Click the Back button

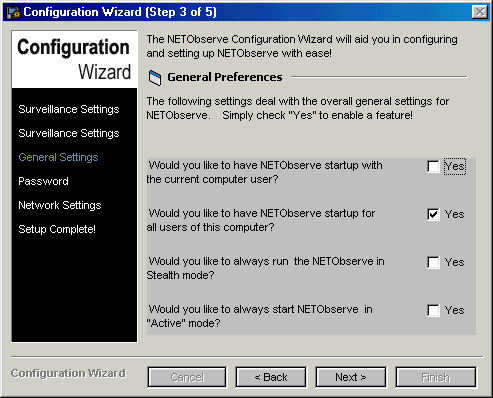pos(271,377)
